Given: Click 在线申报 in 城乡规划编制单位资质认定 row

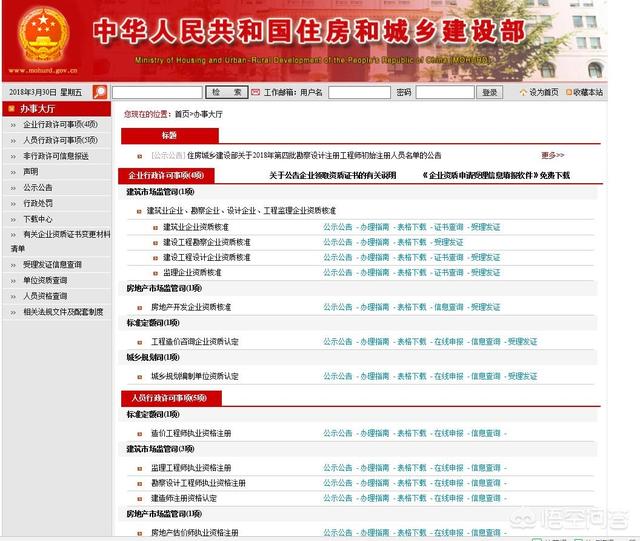Looking at the screenshot, I should (x=449, y=376).
